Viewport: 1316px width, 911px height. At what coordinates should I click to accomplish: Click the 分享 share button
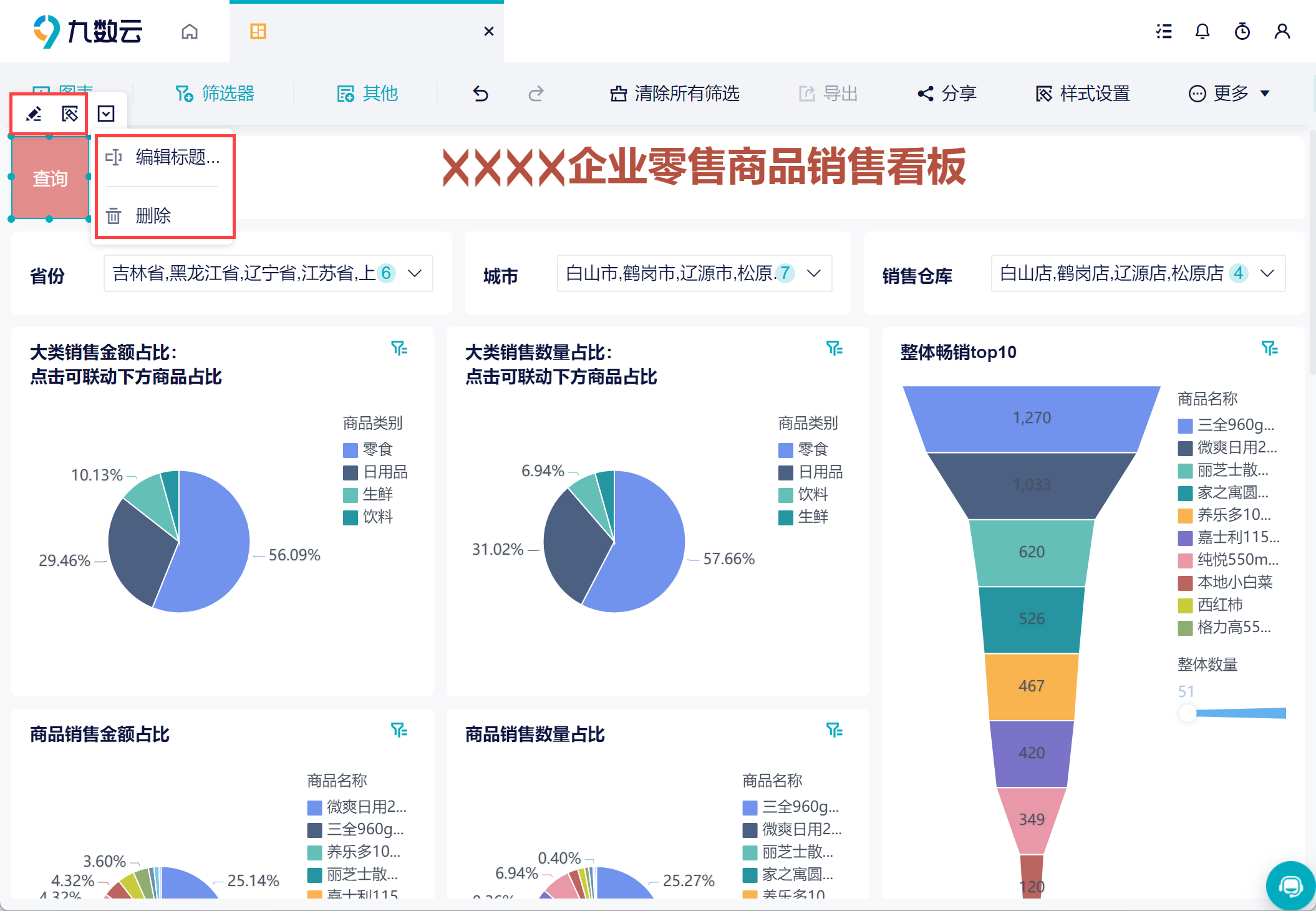(947, 94)
